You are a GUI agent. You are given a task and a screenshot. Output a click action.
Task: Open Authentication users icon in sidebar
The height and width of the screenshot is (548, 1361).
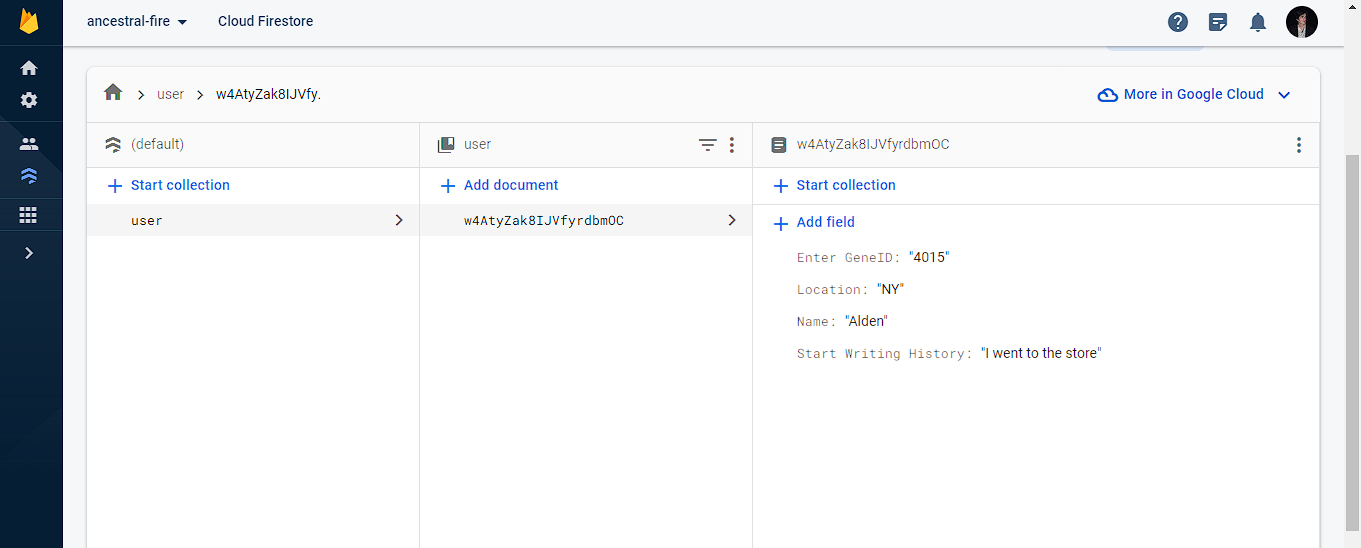(x=29, y=144)
